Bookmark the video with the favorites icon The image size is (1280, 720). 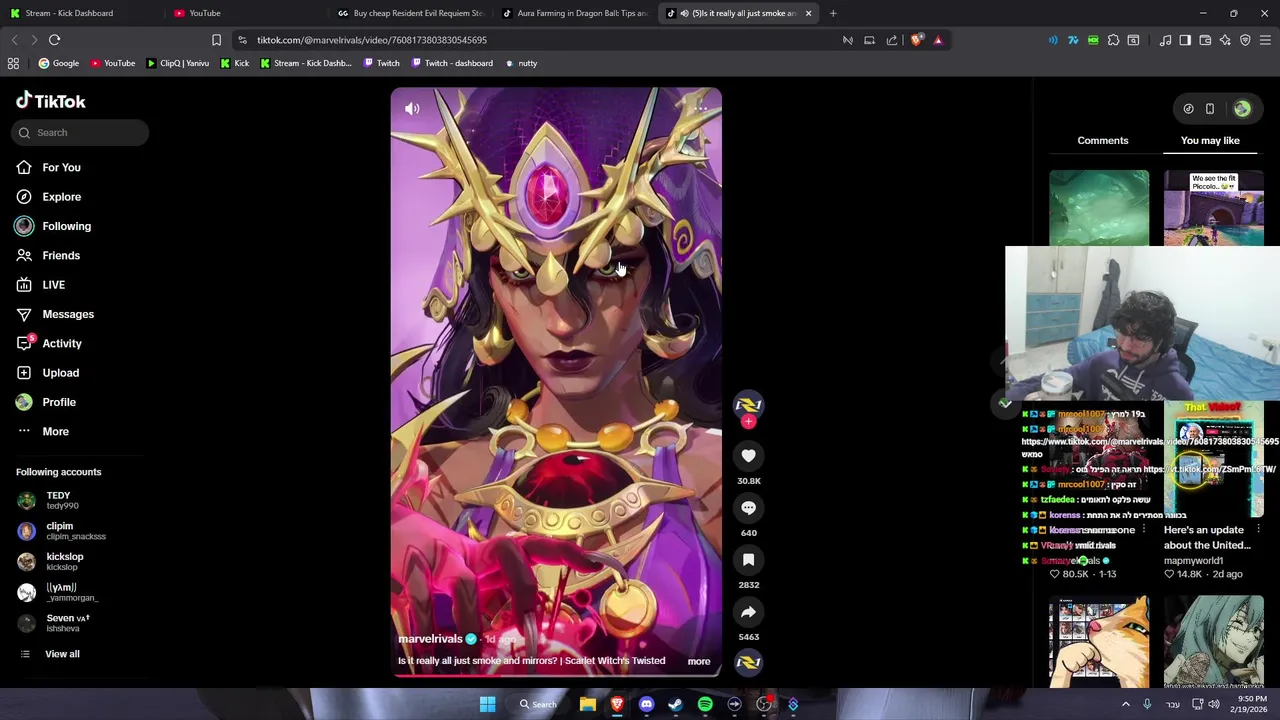(x=748, y=560)
